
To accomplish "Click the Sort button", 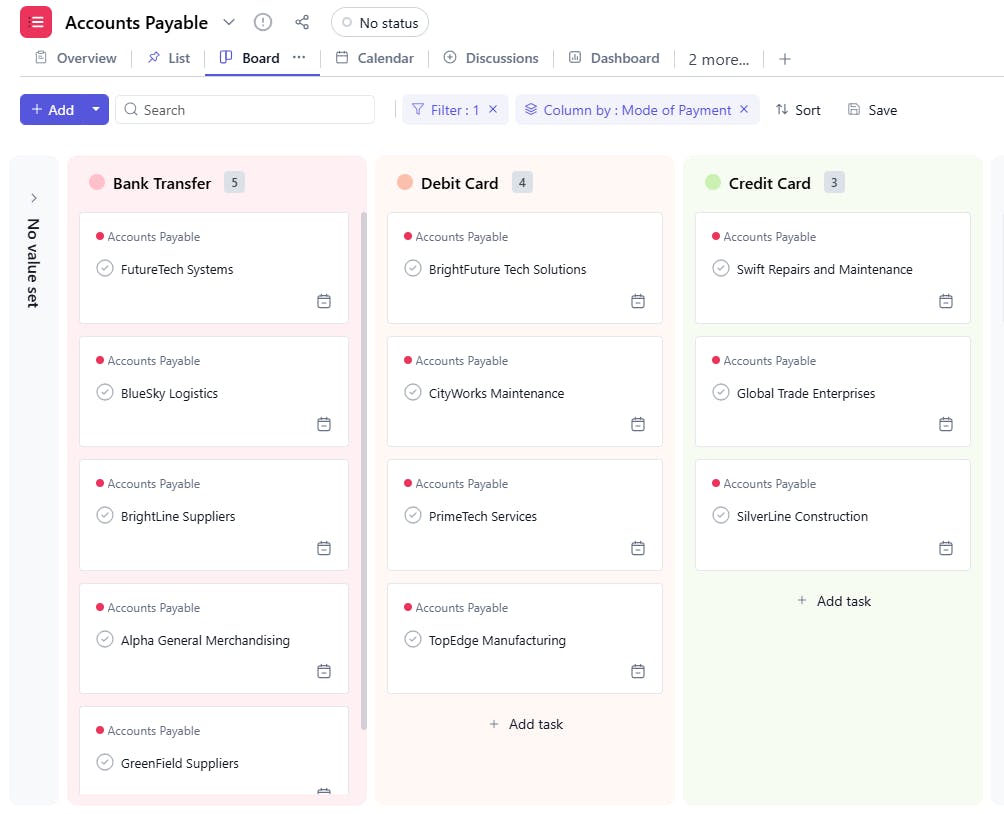I will [798, 110].
